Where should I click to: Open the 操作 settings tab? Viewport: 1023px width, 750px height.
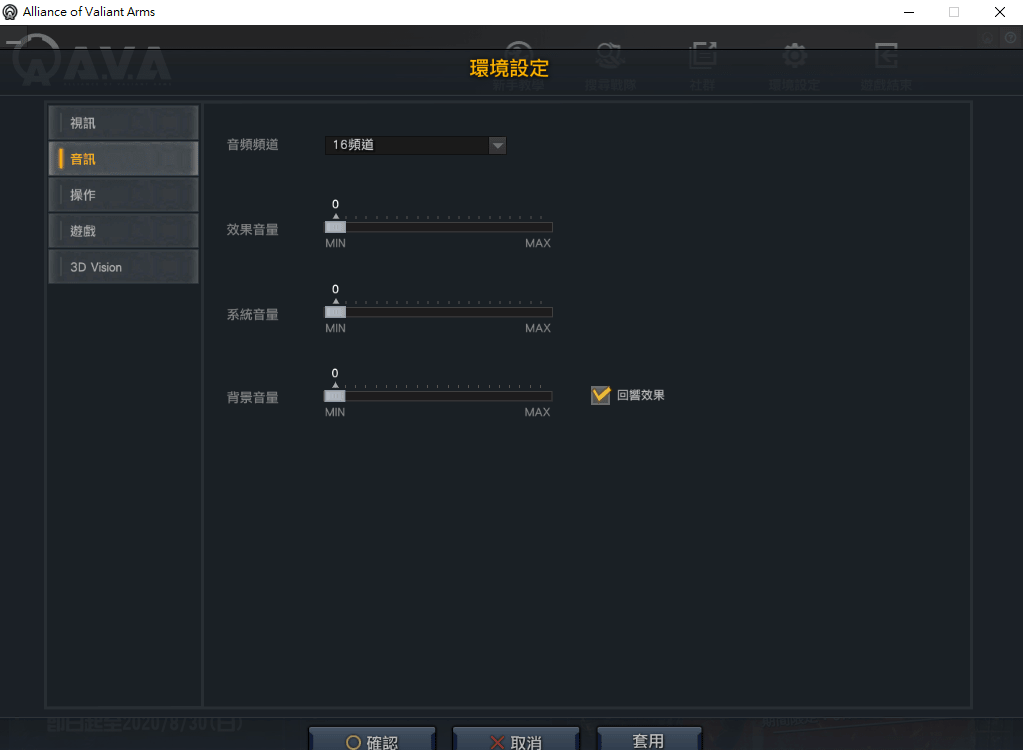pos(124,195)
